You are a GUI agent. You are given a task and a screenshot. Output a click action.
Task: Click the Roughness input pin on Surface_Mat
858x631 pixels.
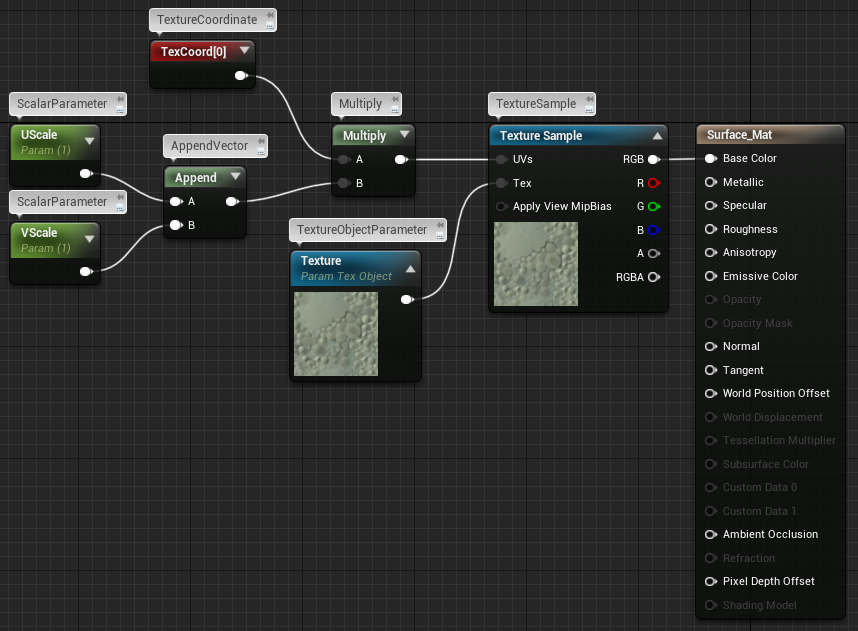point(710,229)
